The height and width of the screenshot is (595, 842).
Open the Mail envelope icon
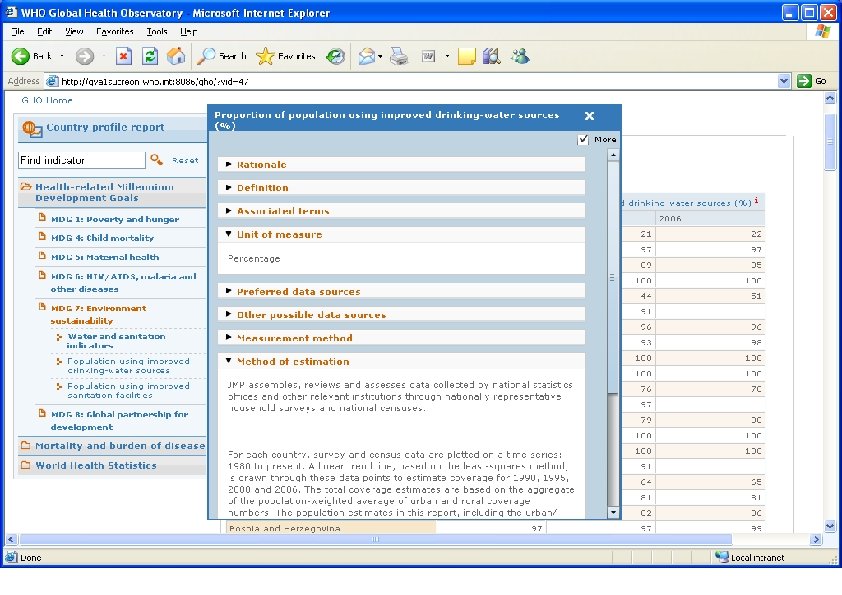pos(366,56)
